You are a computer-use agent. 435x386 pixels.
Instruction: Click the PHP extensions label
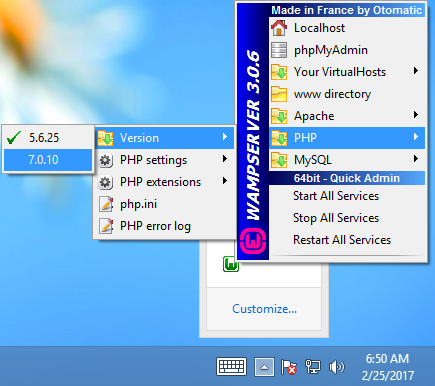pos(160,182)
